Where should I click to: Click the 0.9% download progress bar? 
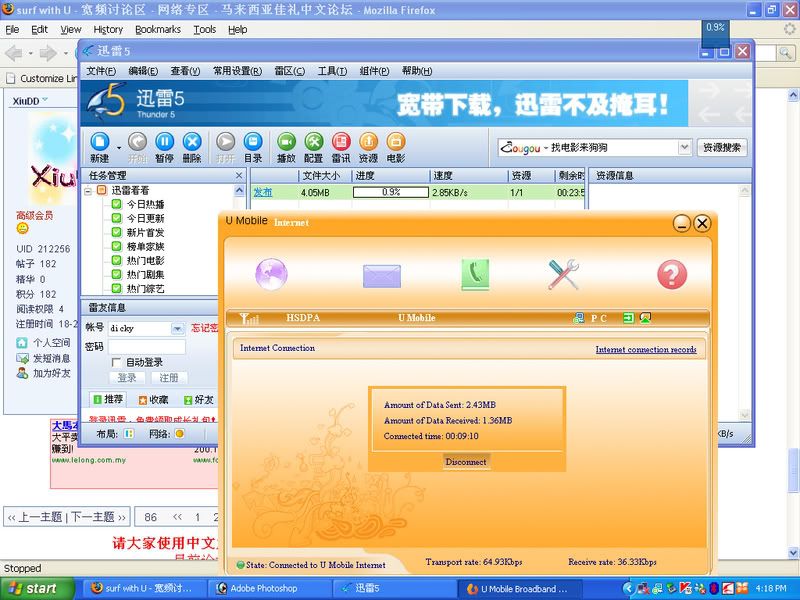pos(391,192)
